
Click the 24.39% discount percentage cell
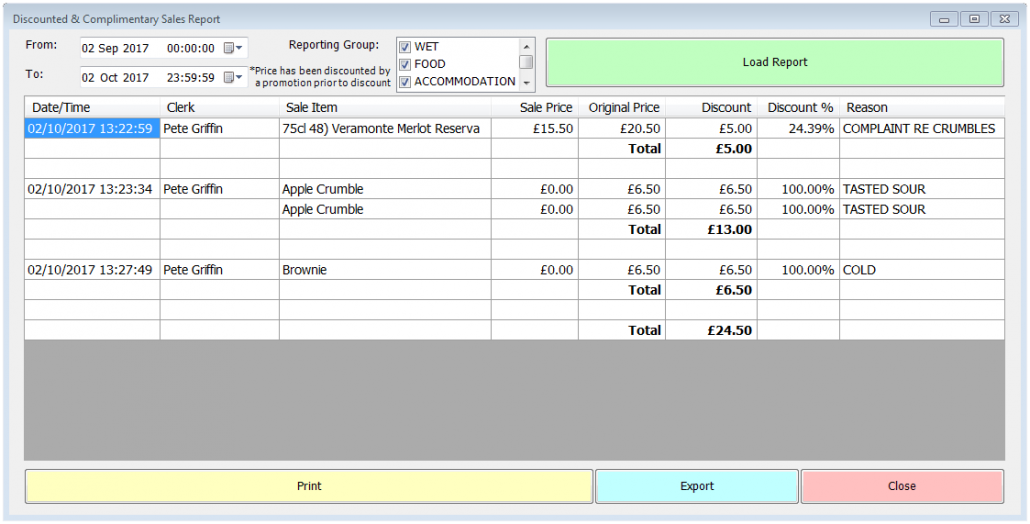pos(798,129)
